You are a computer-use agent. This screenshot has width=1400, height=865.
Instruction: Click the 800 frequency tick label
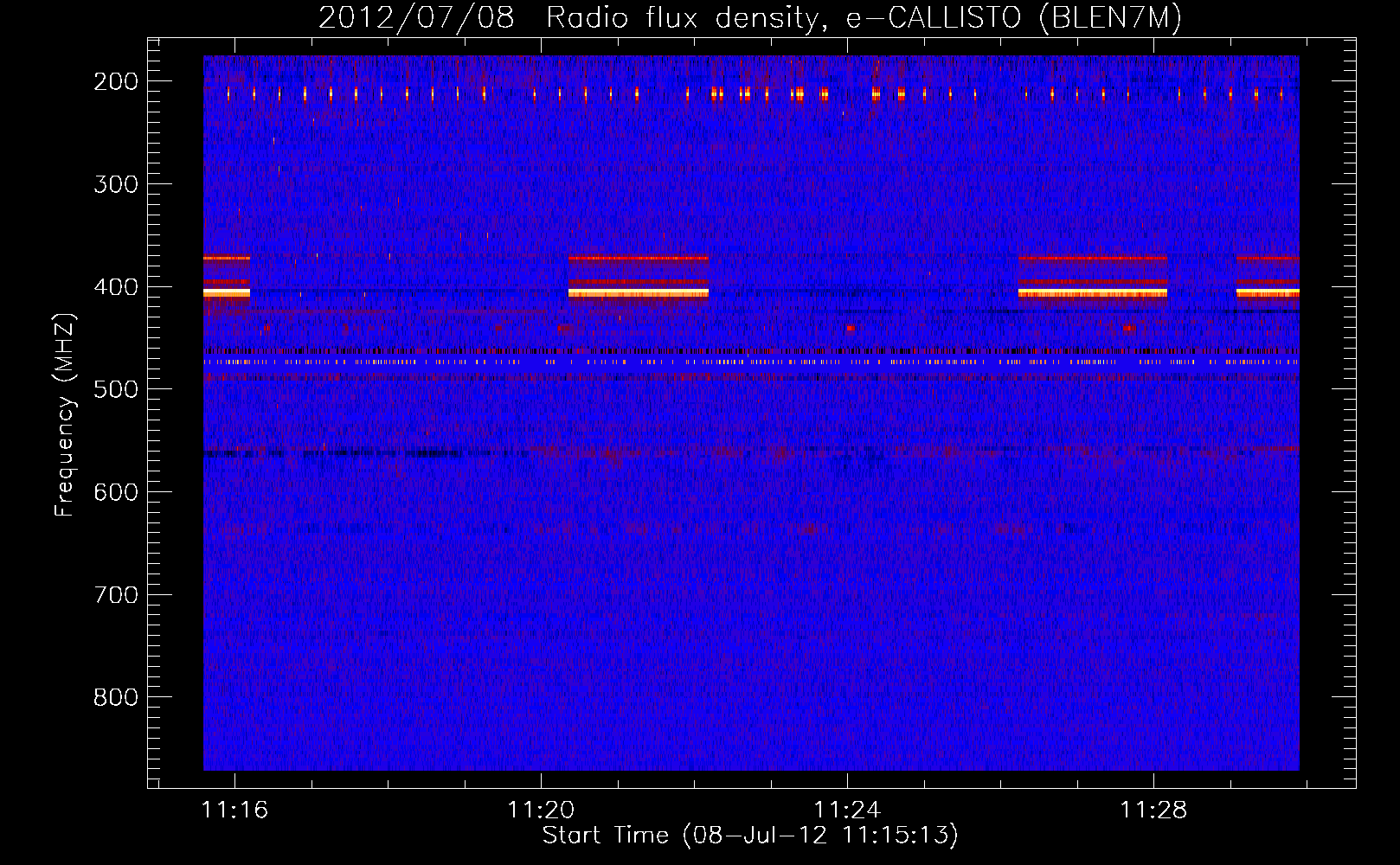(x=116, y=697)
